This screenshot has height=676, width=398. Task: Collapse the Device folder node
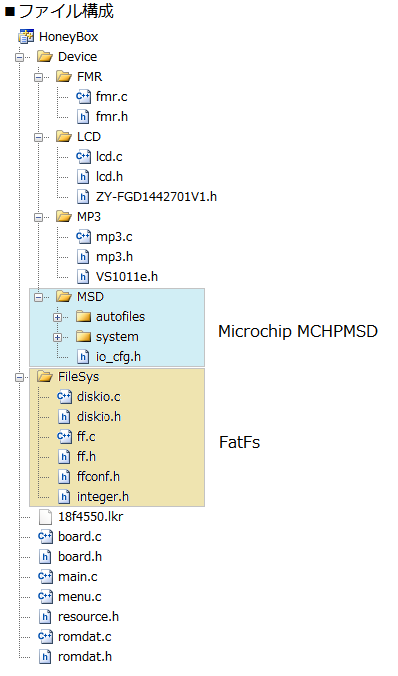[19, 57]
